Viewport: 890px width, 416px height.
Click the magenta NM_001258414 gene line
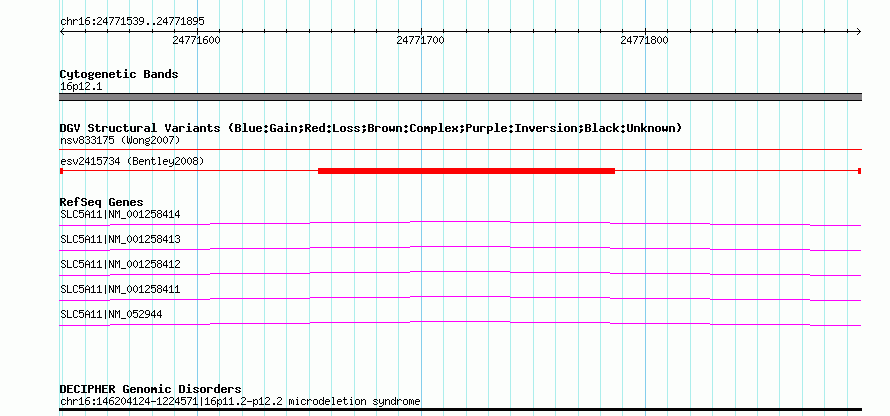coord(460,222)
